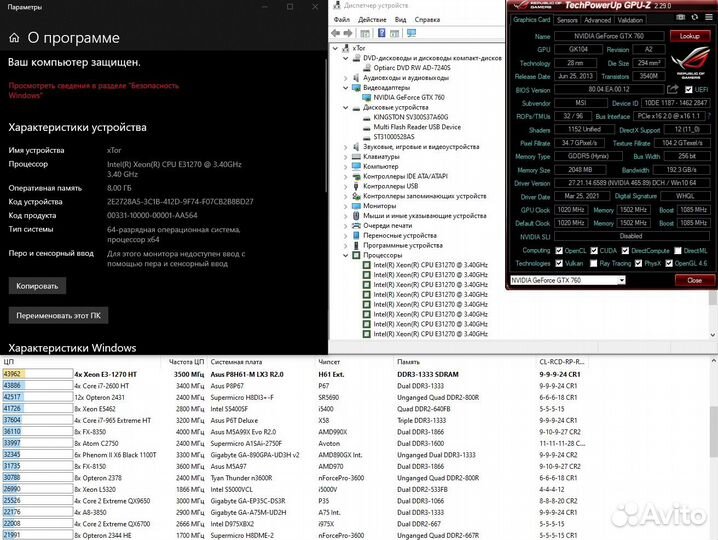
Task: Open GPU-Z hamburger menu icon
Action: (x=708, y=17)
